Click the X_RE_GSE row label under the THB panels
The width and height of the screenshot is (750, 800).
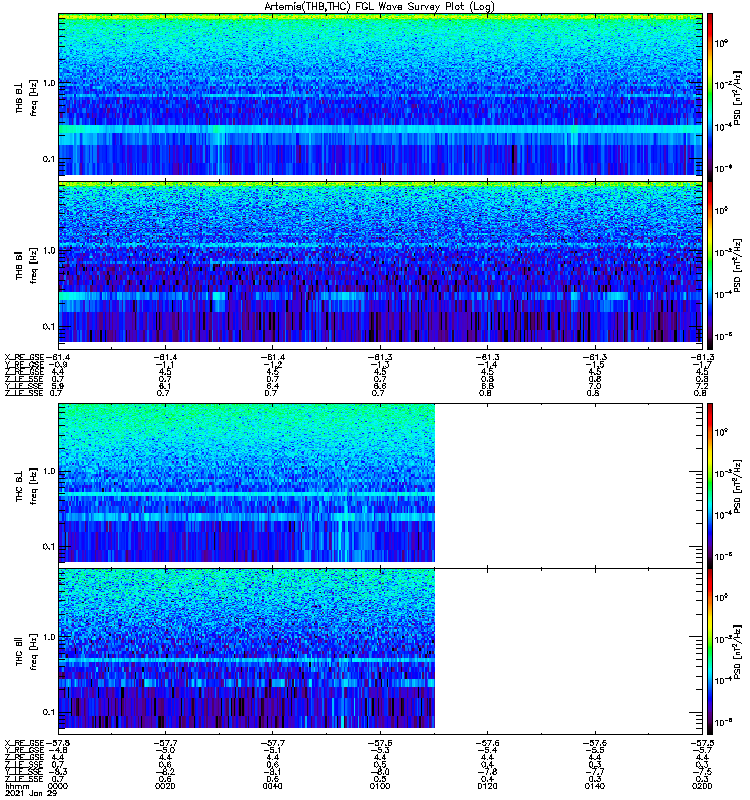point(24,357)
